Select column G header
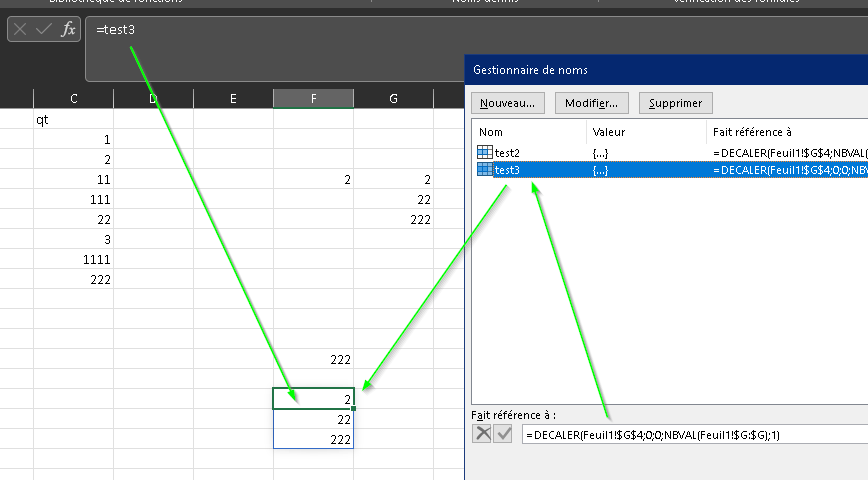The height and width of the screenshot is (480, 868). 393,99
